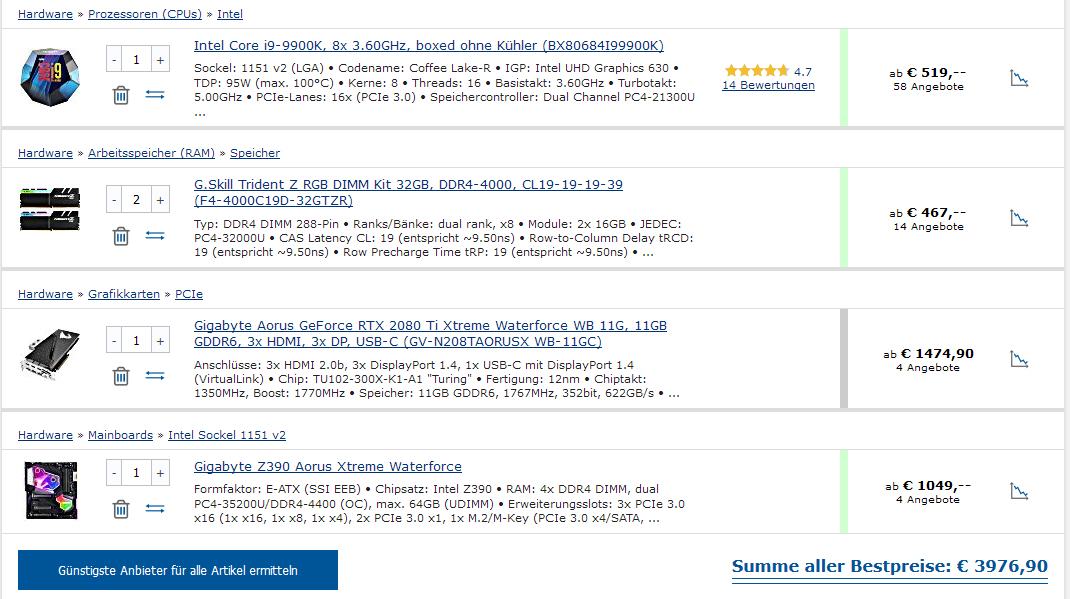Click the swap arrows icon for Gigabyte Z390 Aorus
1070x599 pixels.
click(x=155, y=508)
